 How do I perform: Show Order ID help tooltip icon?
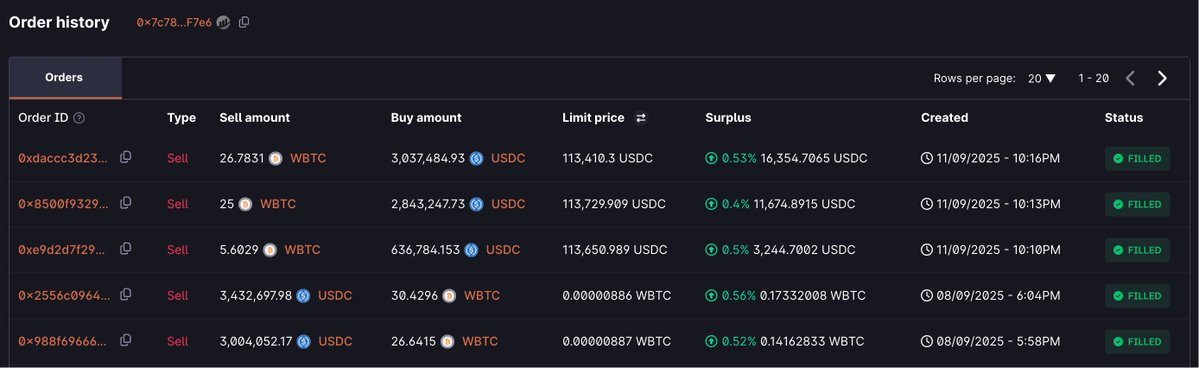pyautogui.click(x=79, y=118)
